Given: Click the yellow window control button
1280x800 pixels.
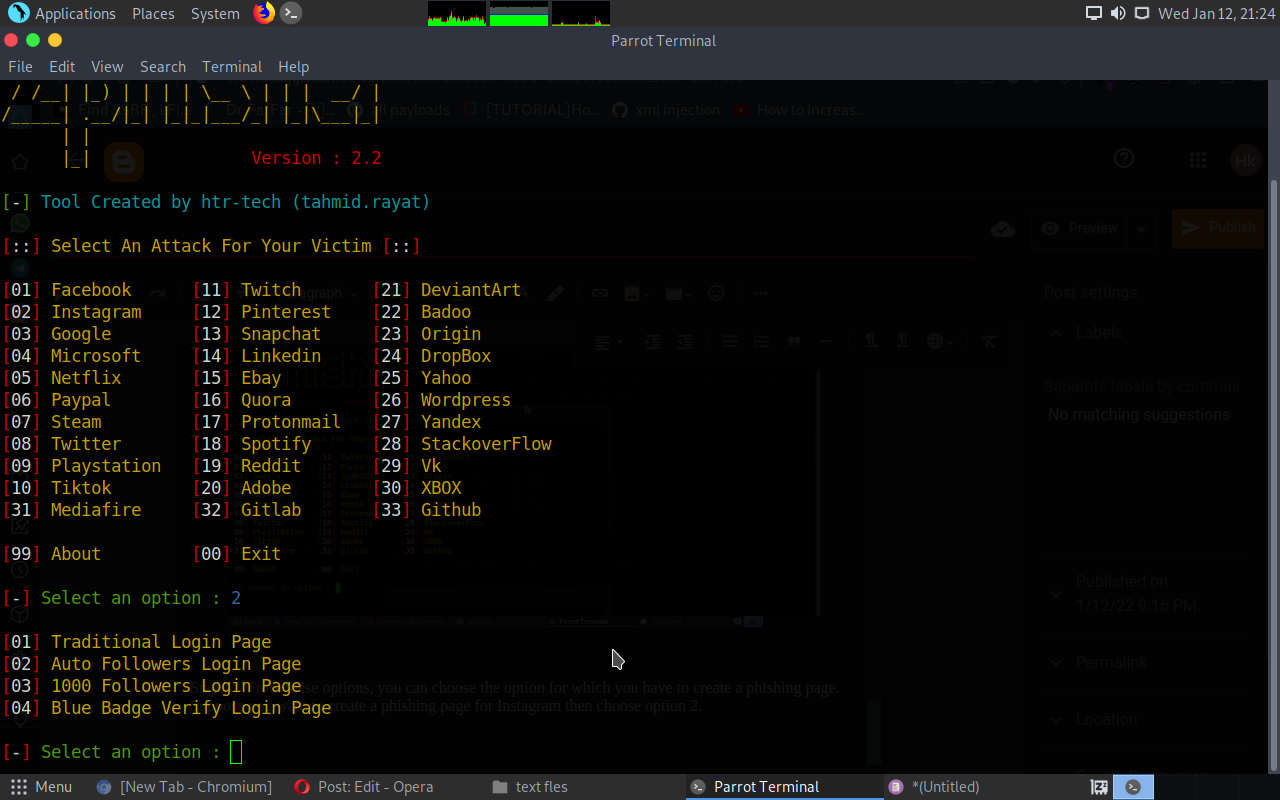Looking at the screenshot, I should (55, 40).
